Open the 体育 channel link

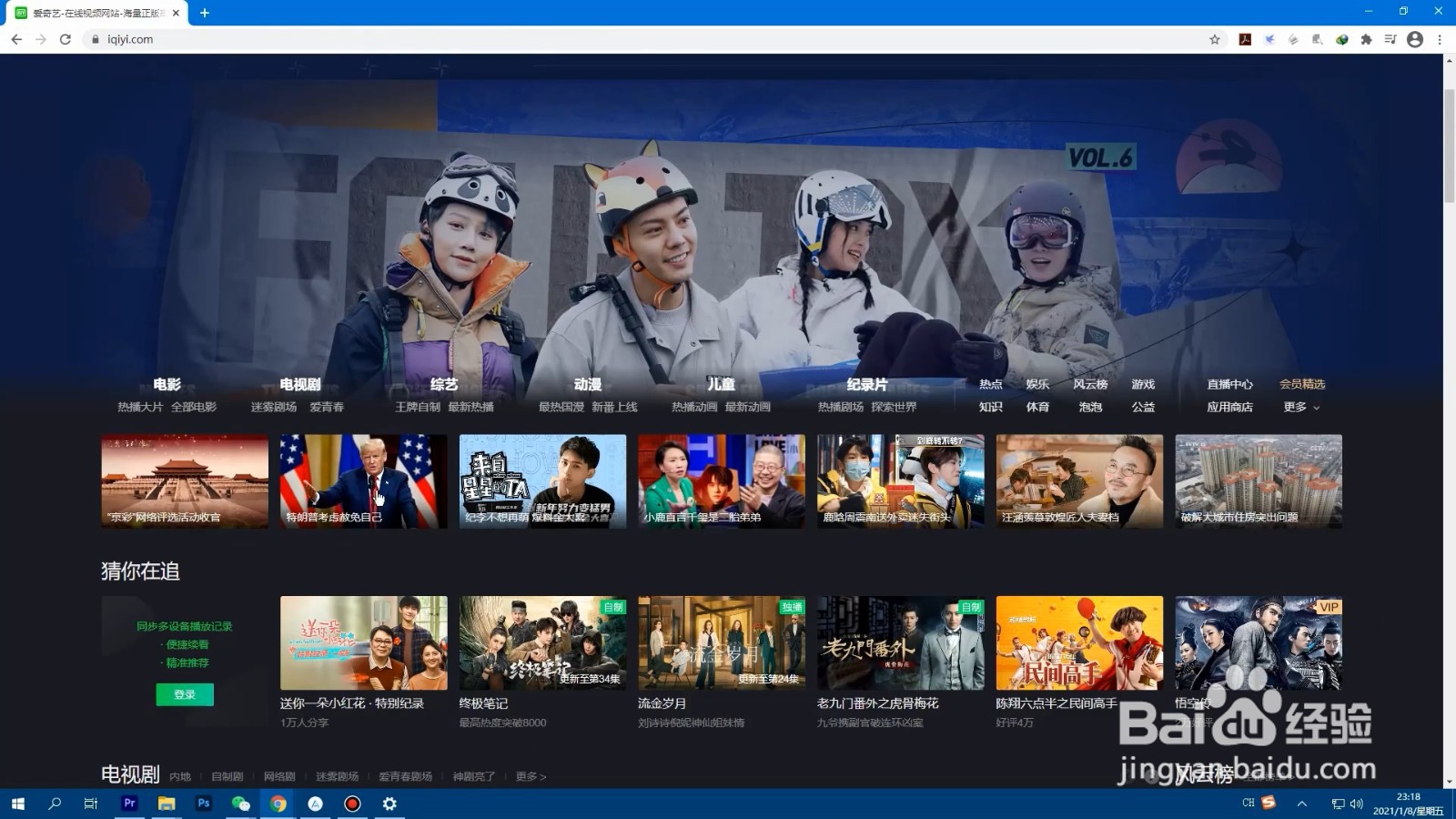click(1037, 407)
